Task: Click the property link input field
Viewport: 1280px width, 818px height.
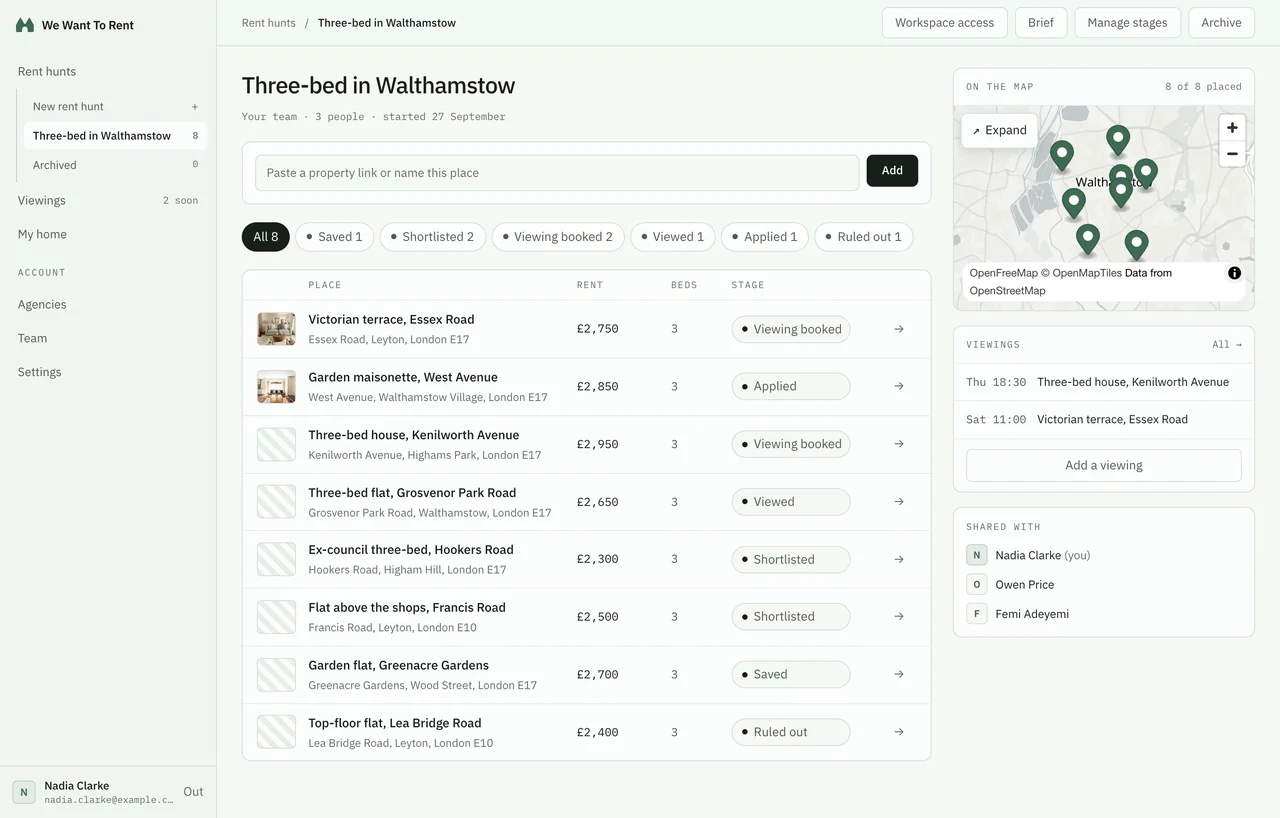Action: click(x=557, y=173)
